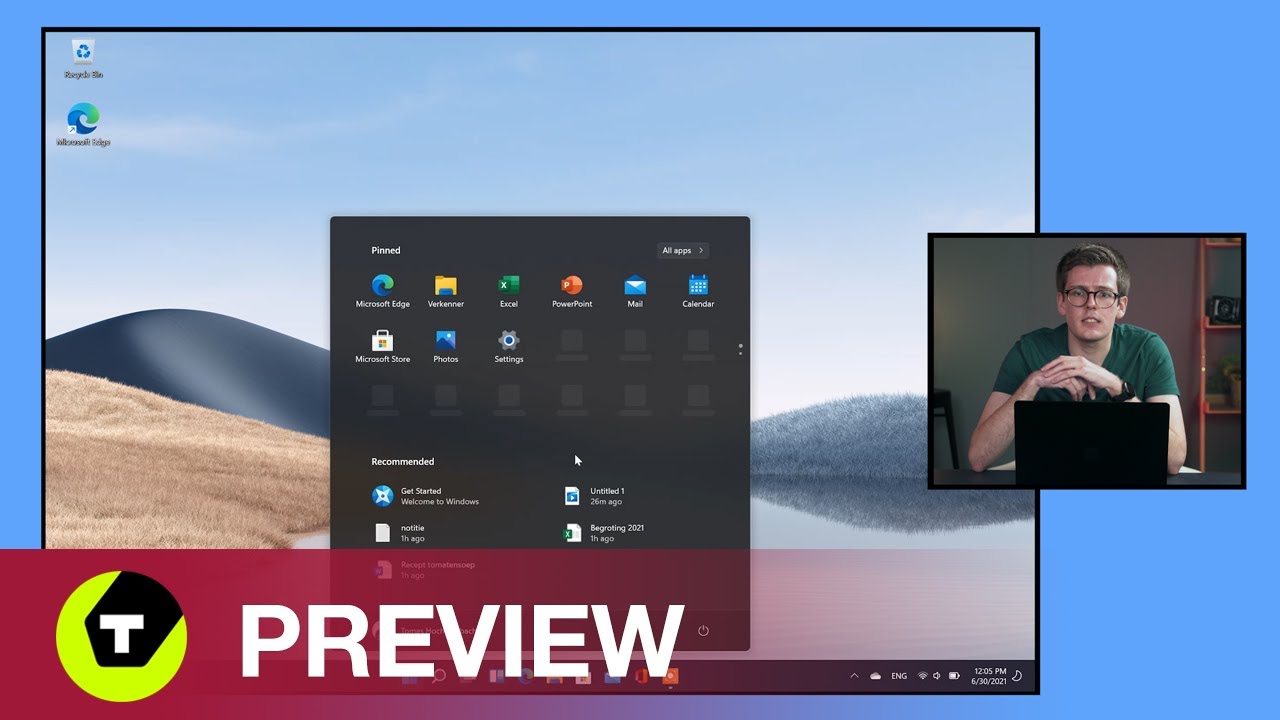Open the recommended notitie document

400,532
